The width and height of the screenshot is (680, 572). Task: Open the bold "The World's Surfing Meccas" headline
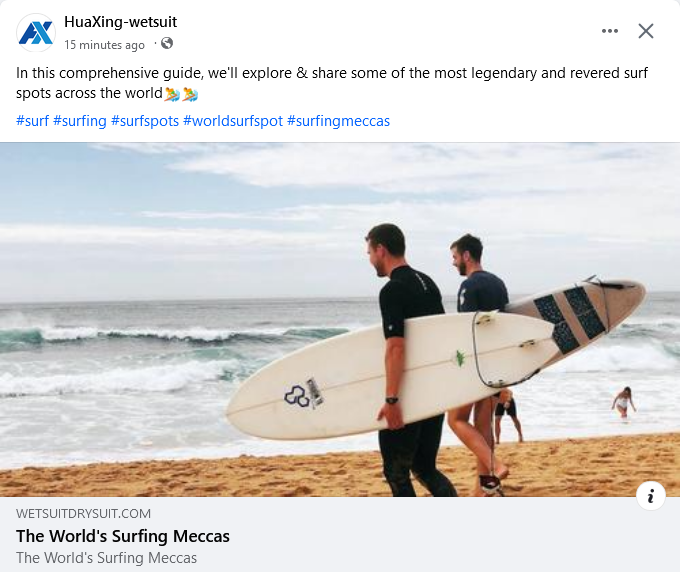[x=123, y=536]
